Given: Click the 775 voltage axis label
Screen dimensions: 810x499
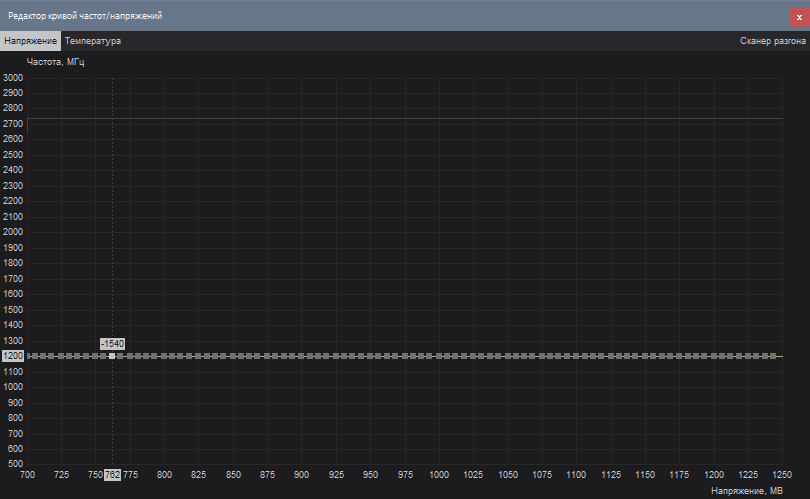Looking at the screenshot, I should (x=130, y=475).
